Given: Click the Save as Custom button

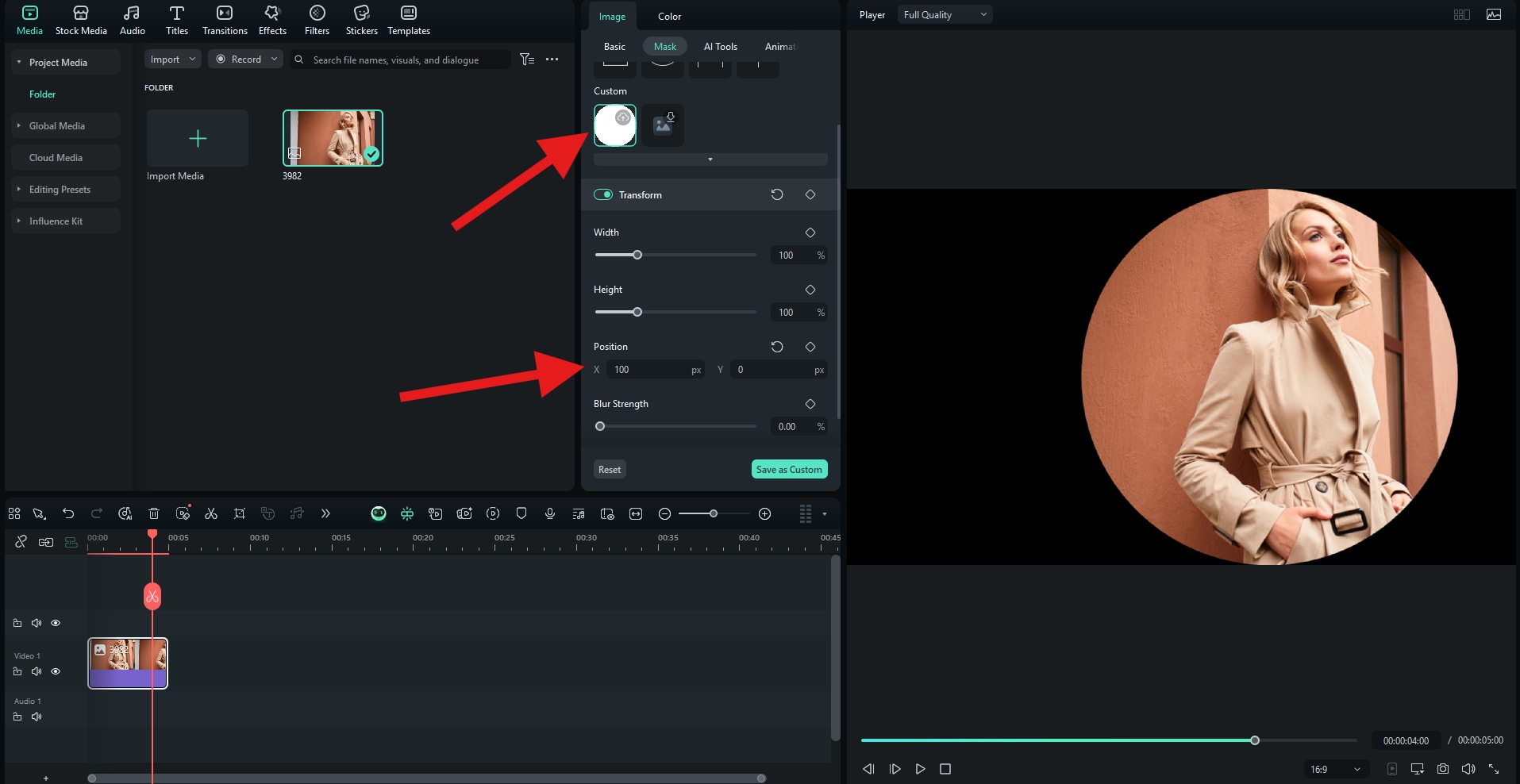Looking at the screenshot, I should coord(789,469).
